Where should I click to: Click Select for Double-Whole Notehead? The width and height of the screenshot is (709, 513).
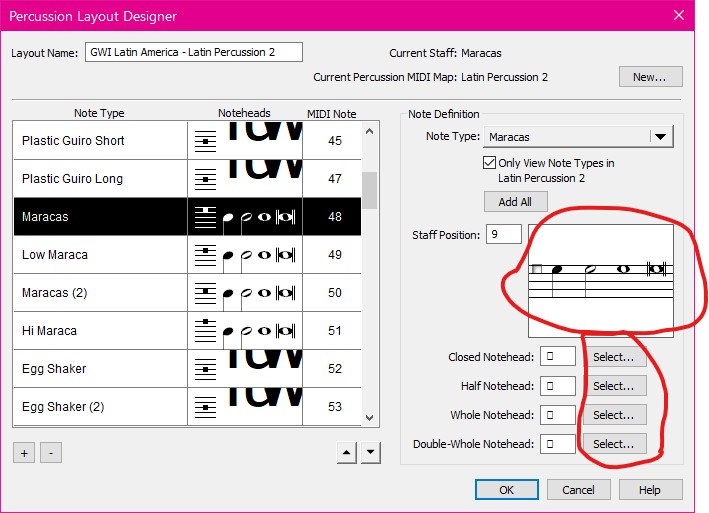(613, 444)
